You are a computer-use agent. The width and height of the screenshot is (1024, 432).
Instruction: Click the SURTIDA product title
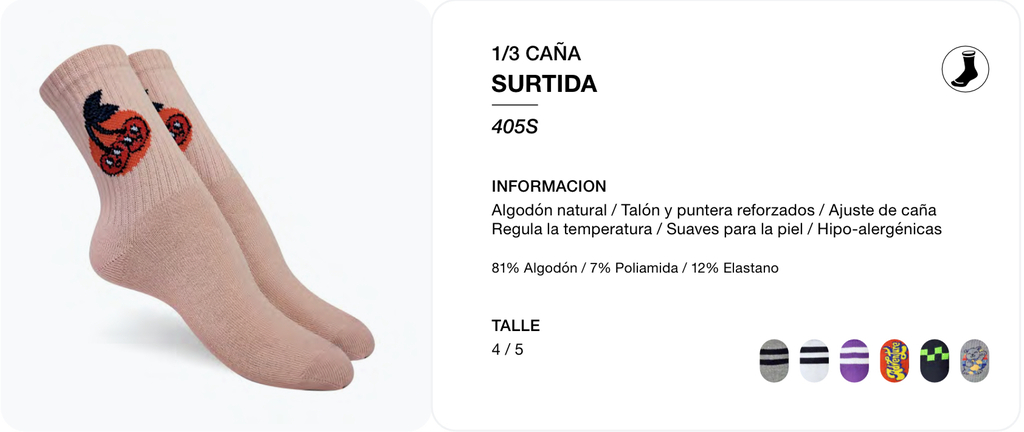544,84
